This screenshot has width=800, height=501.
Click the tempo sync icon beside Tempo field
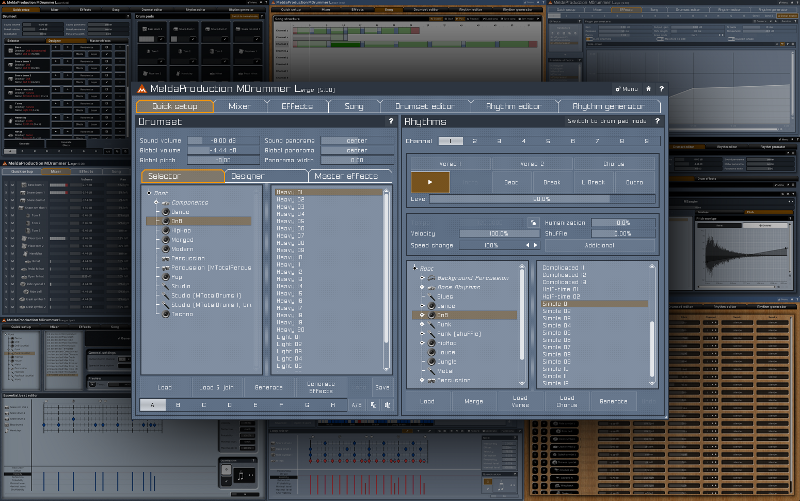pyautogui.click(x=533, y=223)
